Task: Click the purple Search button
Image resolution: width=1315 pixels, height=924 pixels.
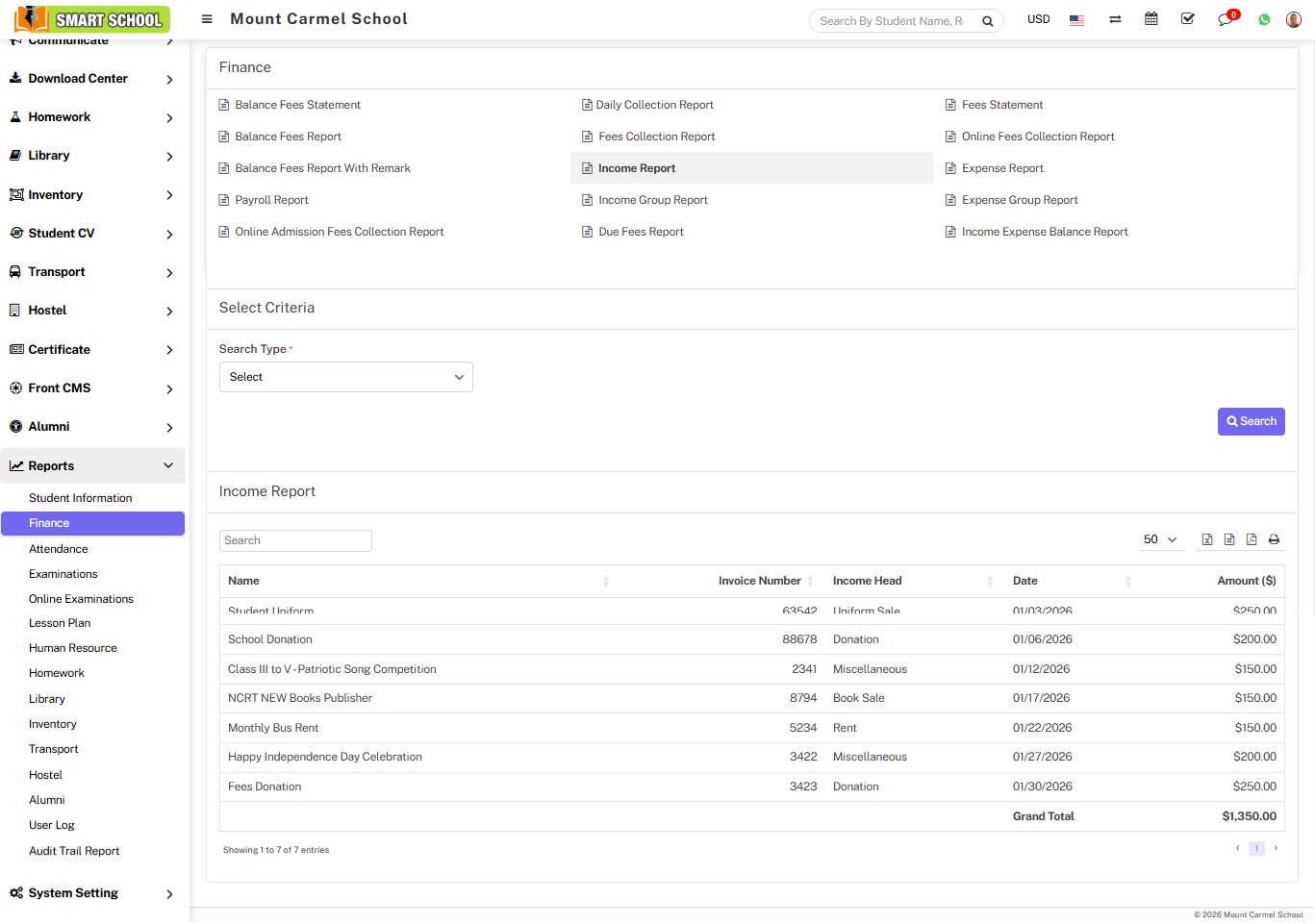Action: coord(1251,421)
